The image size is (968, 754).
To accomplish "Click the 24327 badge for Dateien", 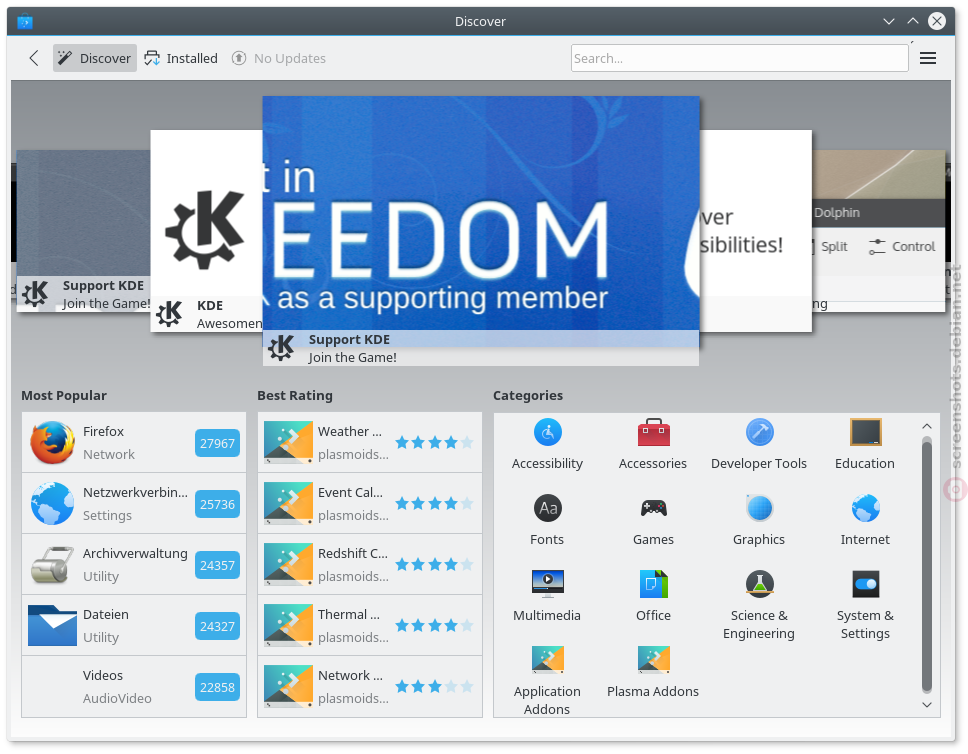I will click(217, 626).
